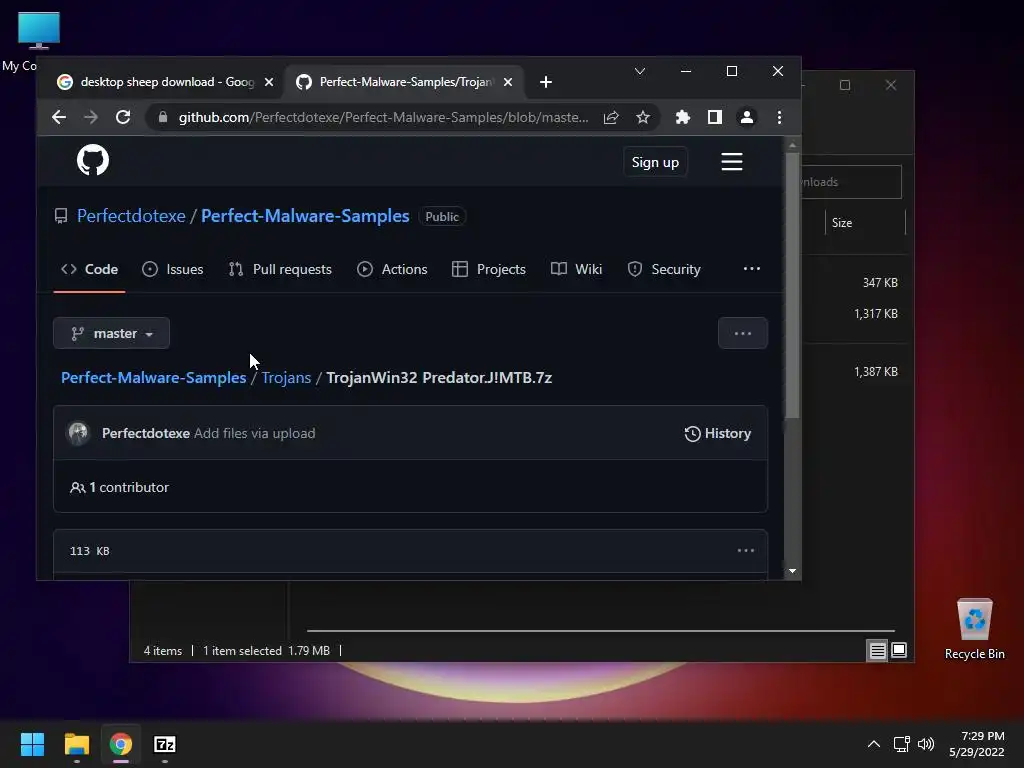Select the 1,387 KB size cell
This screenshot has width=1024, height=768.
pos(876,372)
